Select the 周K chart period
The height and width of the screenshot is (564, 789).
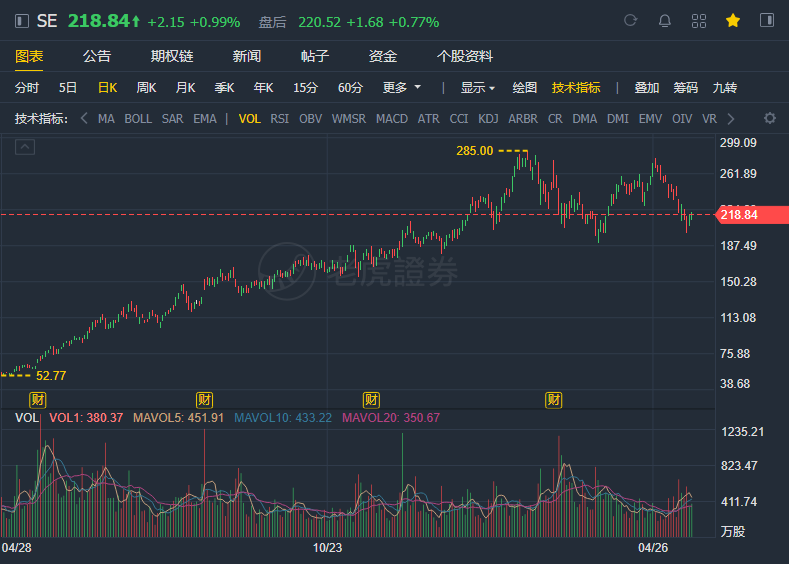[x=146, y=88]
